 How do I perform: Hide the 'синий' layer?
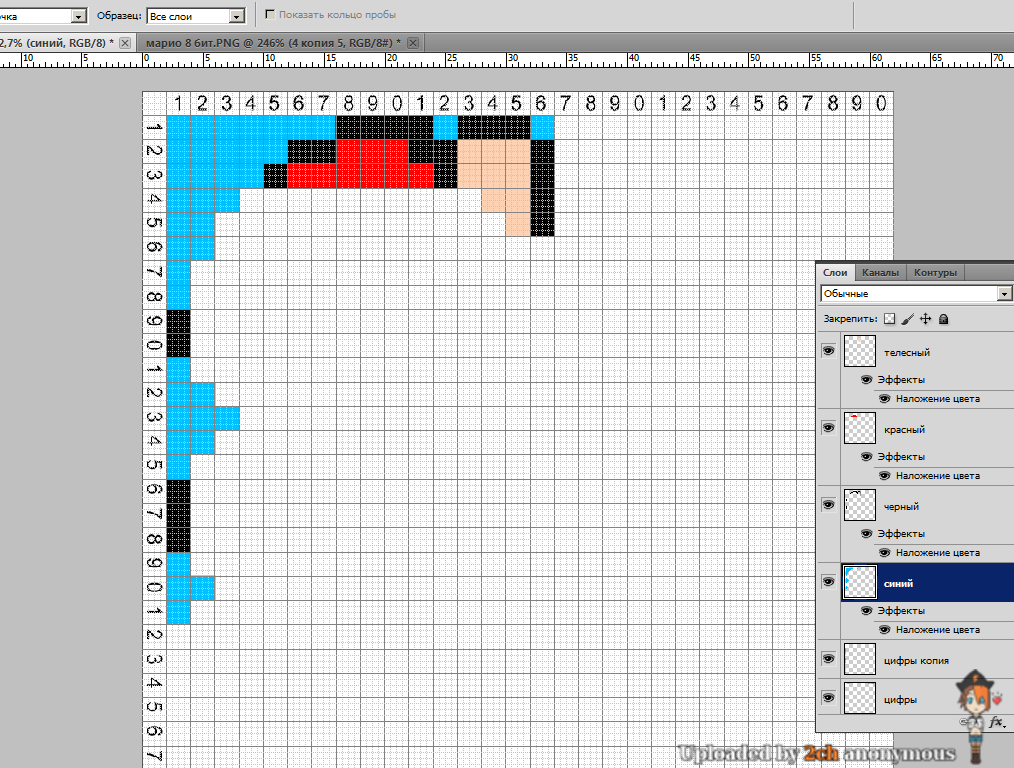828,582
